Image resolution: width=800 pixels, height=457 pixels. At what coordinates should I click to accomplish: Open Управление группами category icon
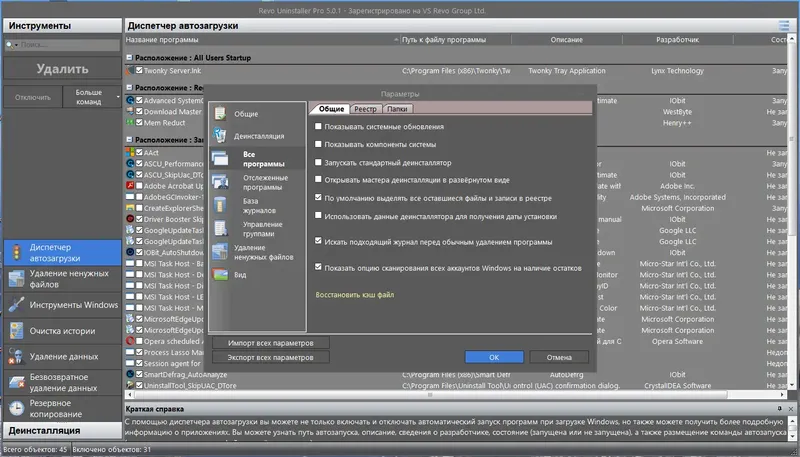pos(220,228)
